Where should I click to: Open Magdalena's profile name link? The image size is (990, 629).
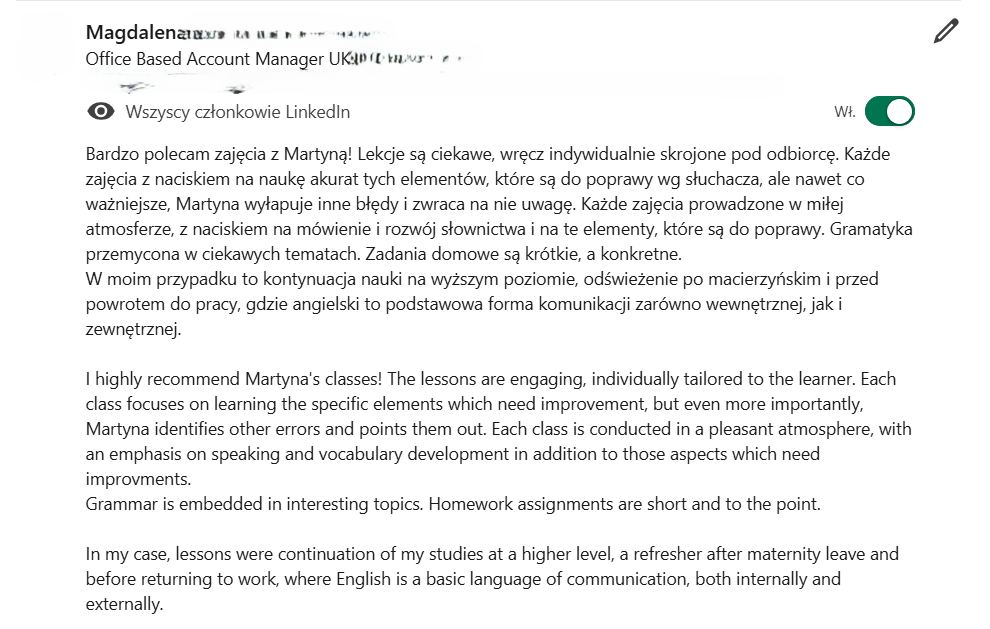[136, 32]
